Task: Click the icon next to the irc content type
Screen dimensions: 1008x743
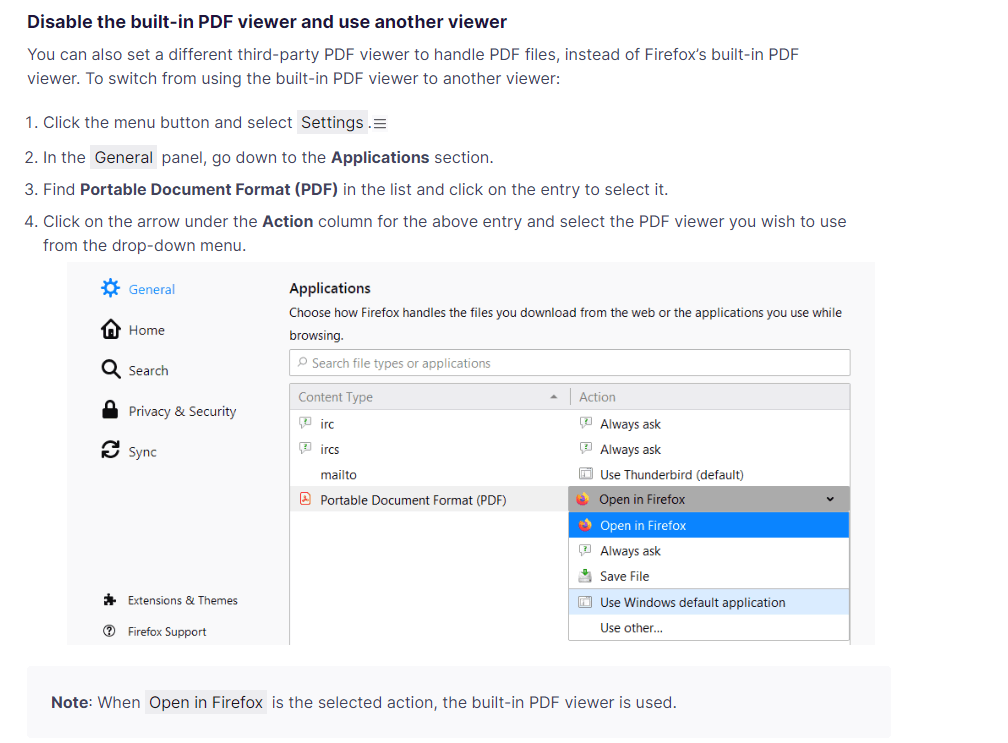Action: (x=305, y=423)
